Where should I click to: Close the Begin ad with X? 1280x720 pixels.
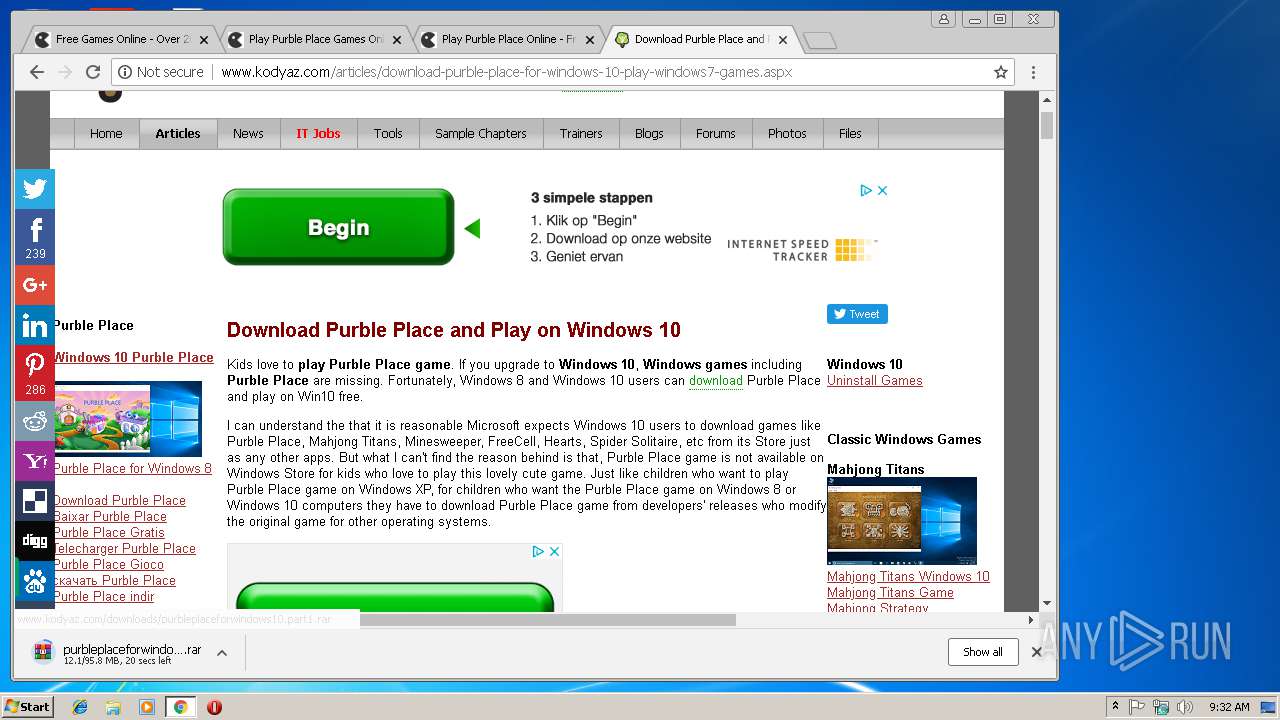pos(883,190)
